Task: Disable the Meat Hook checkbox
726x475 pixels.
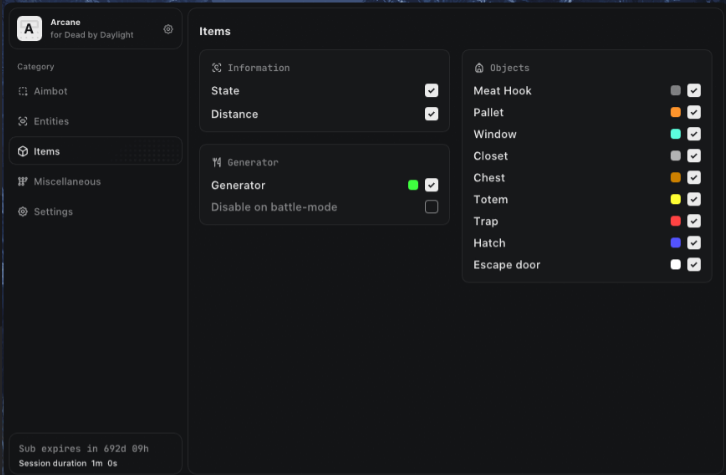Action: pos(694,90)
